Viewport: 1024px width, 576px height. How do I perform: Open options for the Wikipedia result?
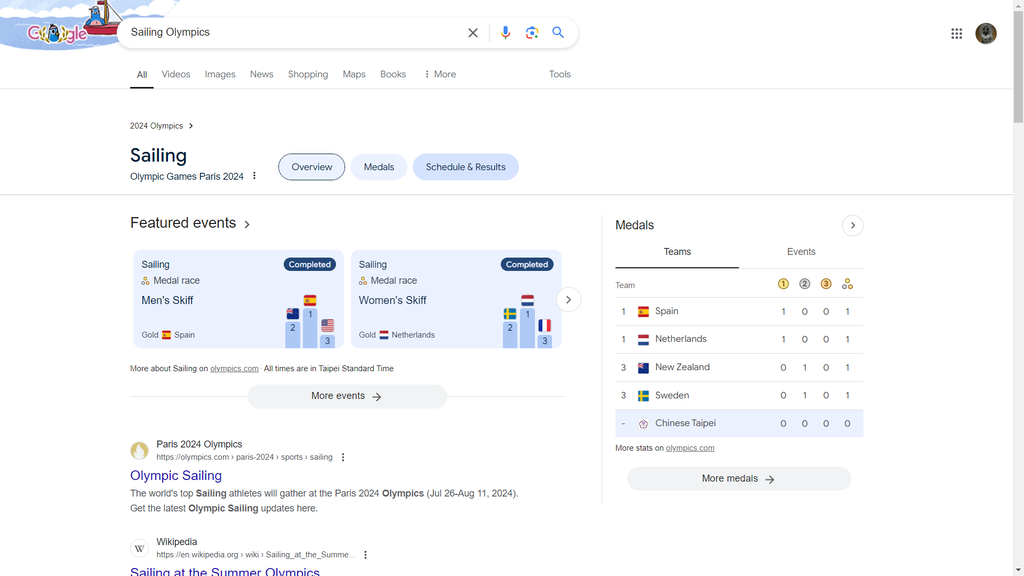pos(365,555)
